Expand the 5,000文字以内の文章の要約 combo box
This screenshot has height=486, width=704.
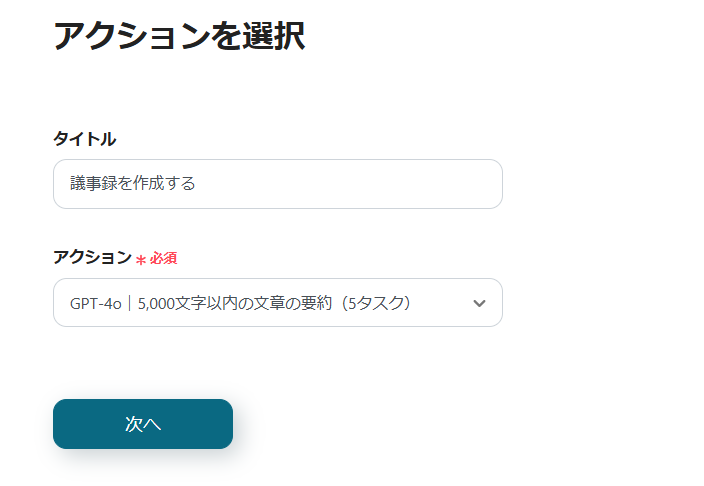(277, 303)
